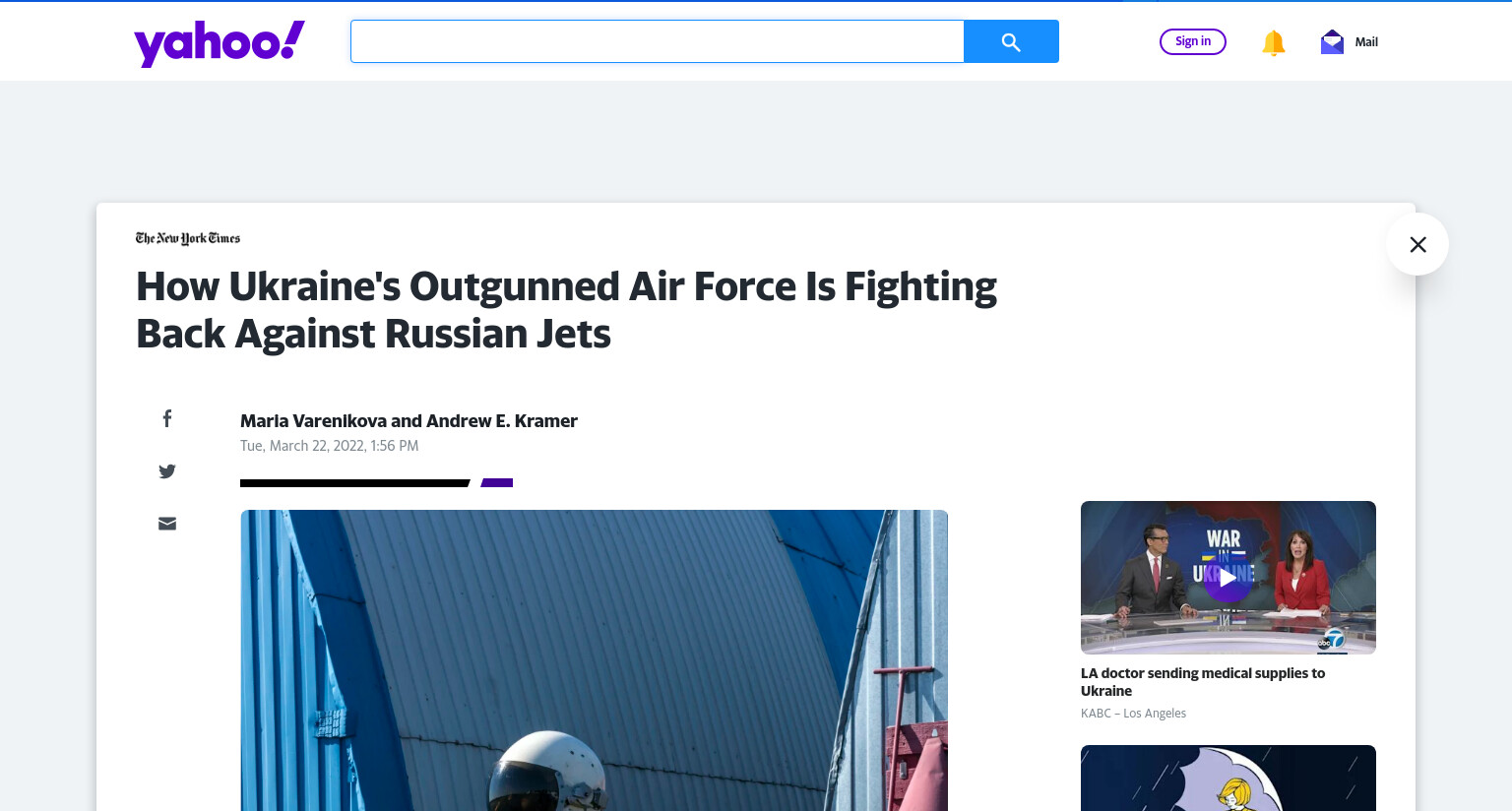
Task: Open the Yahoo home logo
Action: coord(220,43)
